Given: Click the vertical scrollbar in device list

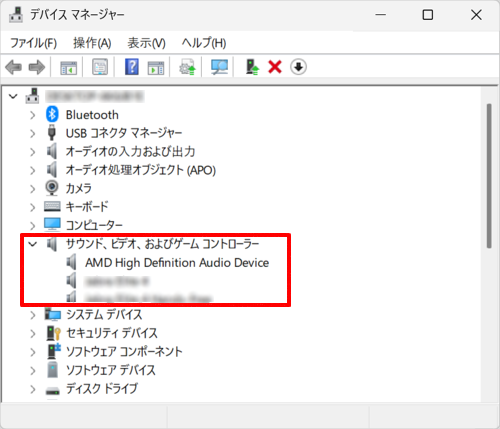Looking at the screenshot, I should pos(489,176).
